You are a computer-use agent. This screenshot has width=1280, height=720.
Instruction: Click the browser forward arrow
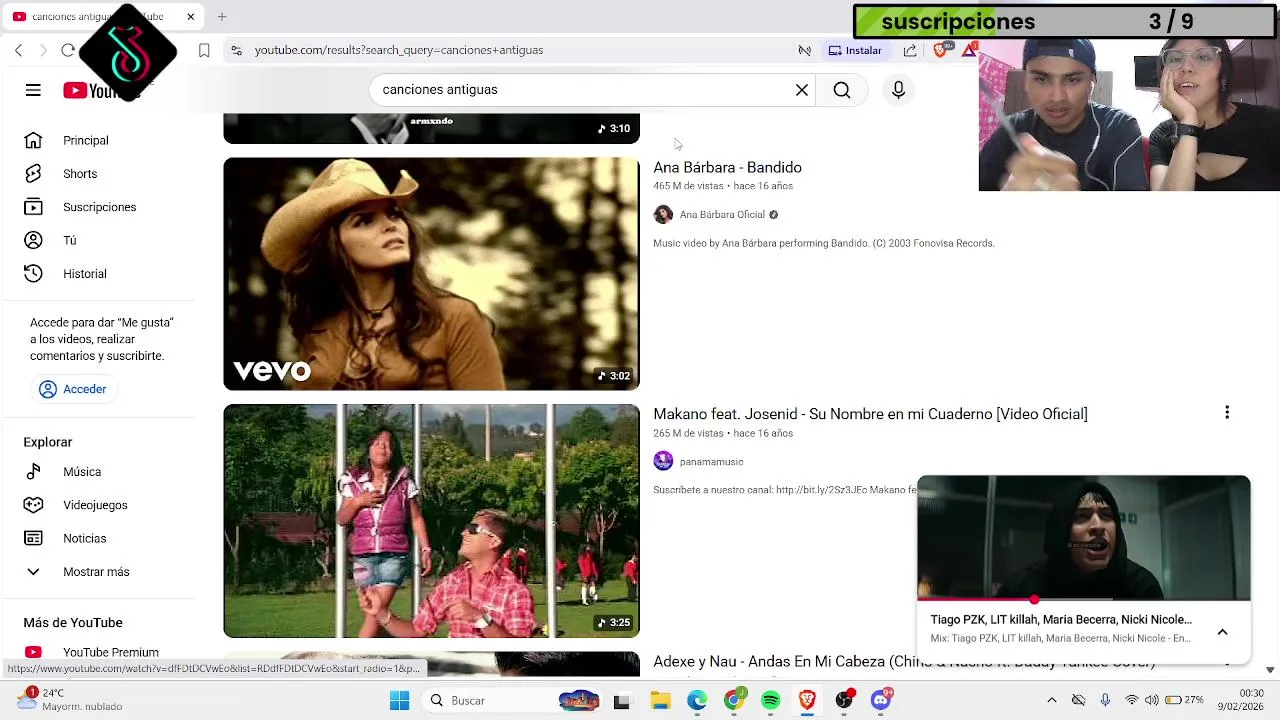(x=42, y=50)
